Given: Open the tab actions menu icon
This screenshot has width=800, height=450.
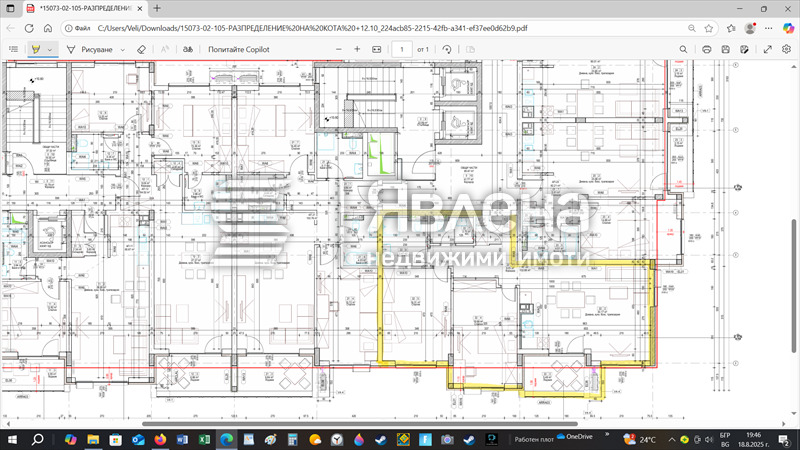Looking at the screenshot, I should pos(10,9).
